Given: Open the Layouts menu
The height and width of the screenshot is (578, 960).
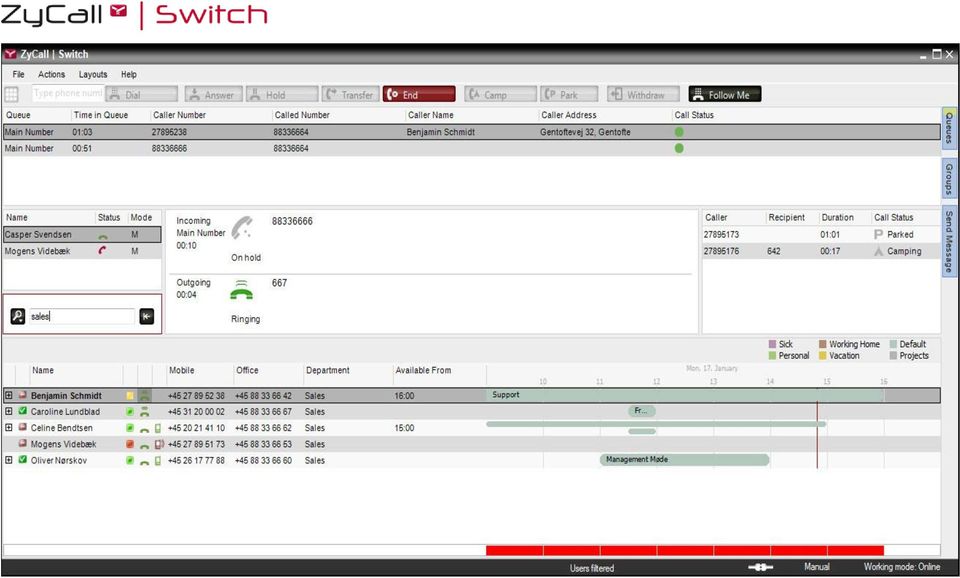Looking at the screenshot, I should coord(93,74).
